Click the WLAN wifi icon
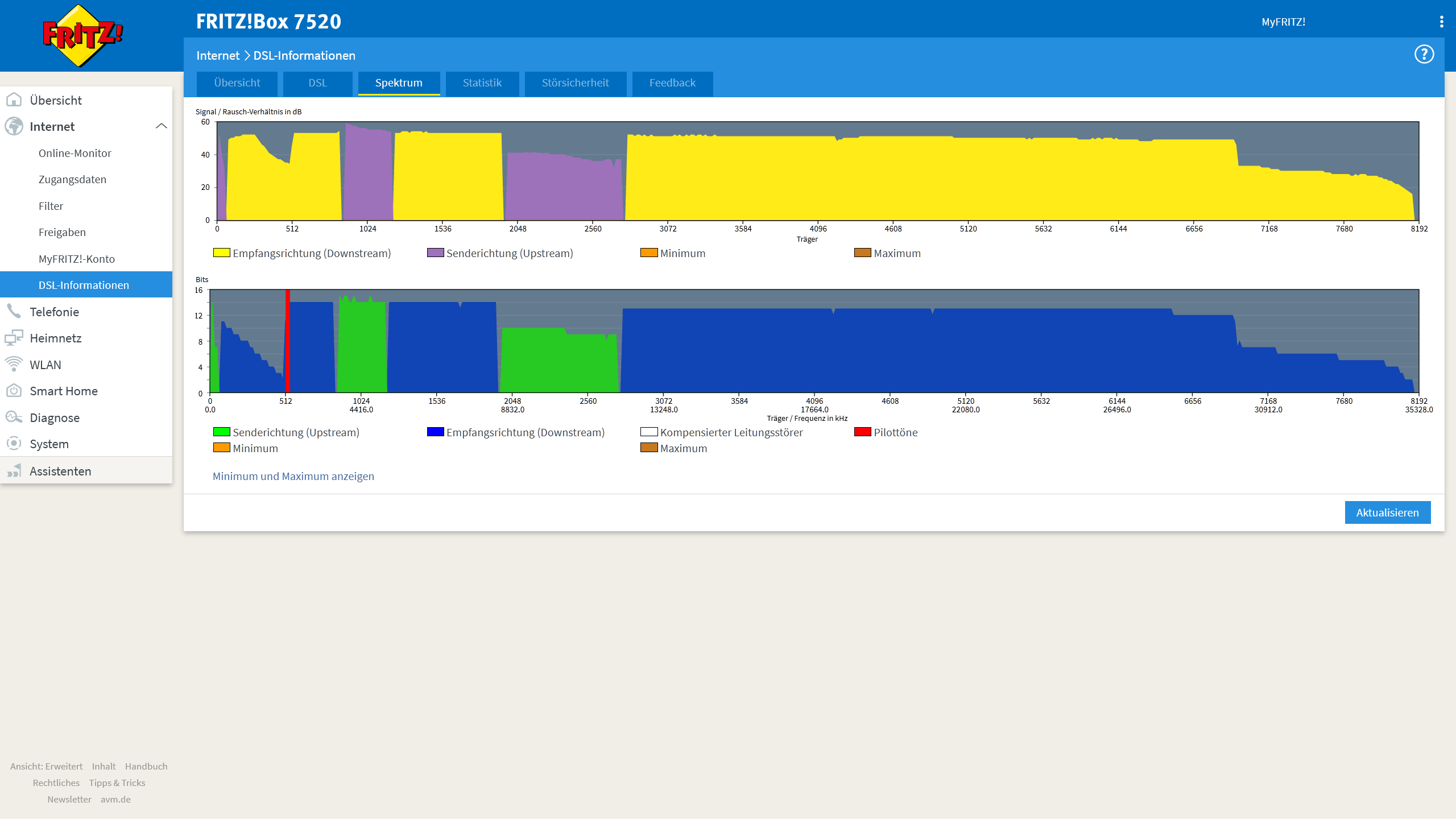This screenshot has width=1456, height=819. tap(14, 365)
